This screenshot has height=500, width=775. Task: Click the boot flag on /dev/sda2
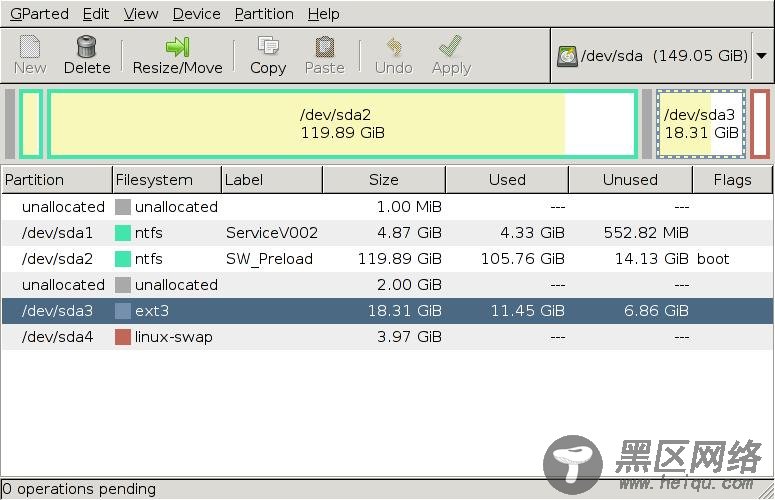713,259
